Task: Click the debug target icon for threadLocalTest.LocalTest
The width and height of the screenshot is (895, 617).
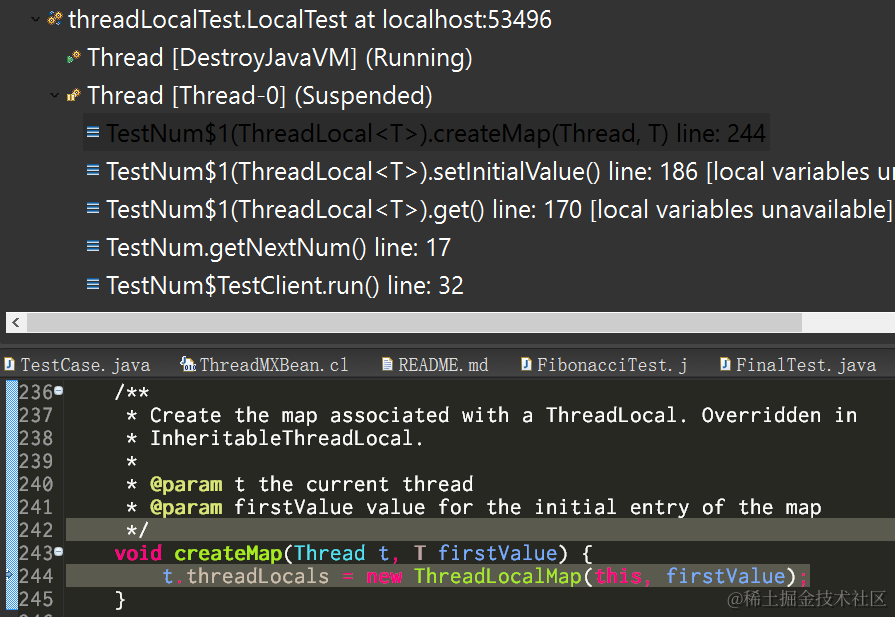Action: (55, 19)
